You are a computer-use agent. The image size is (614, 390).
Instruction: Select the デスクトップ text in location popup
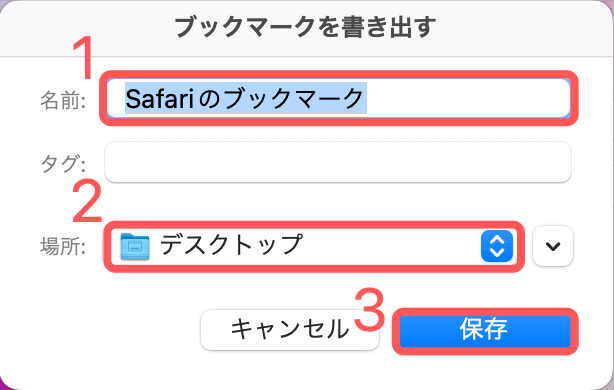[x=231, y=245]
